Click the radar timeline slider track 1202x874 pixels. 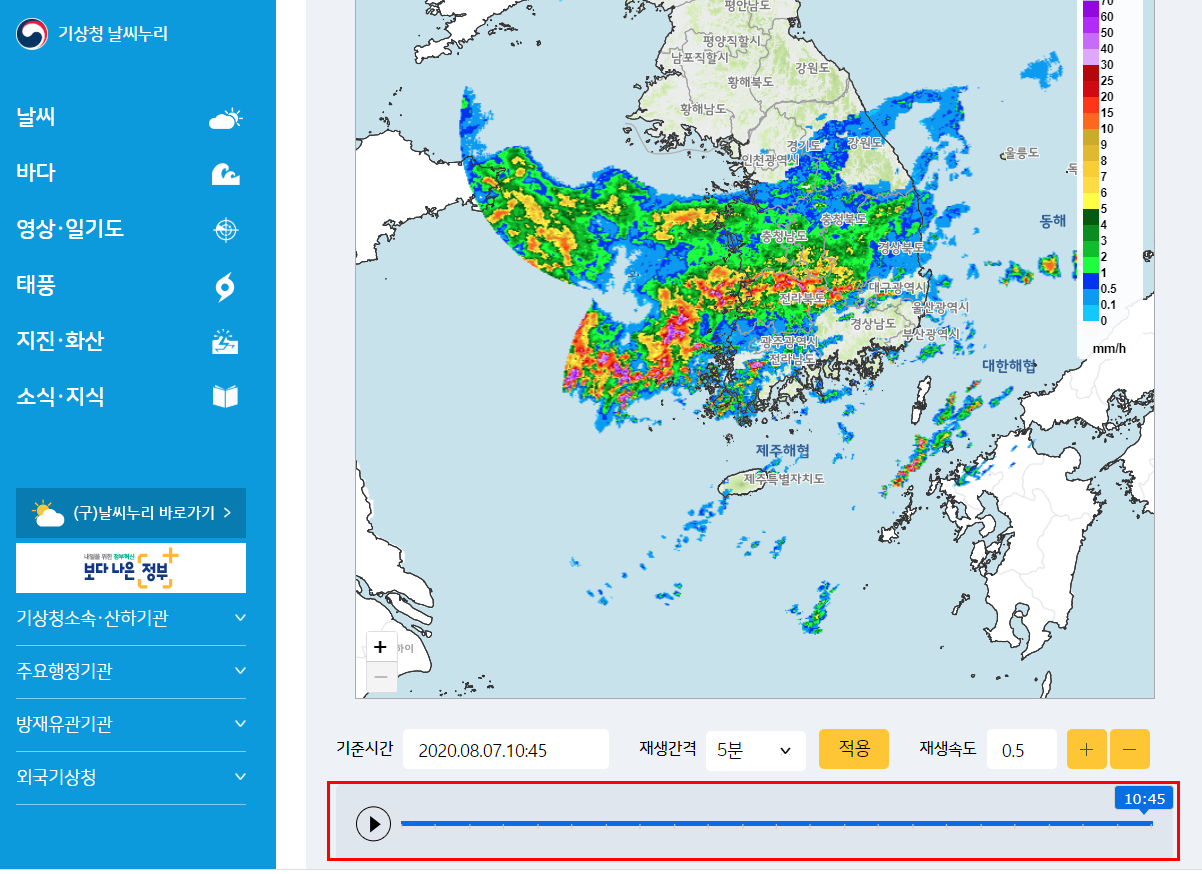pyautogui.click(x=776, y=824)
